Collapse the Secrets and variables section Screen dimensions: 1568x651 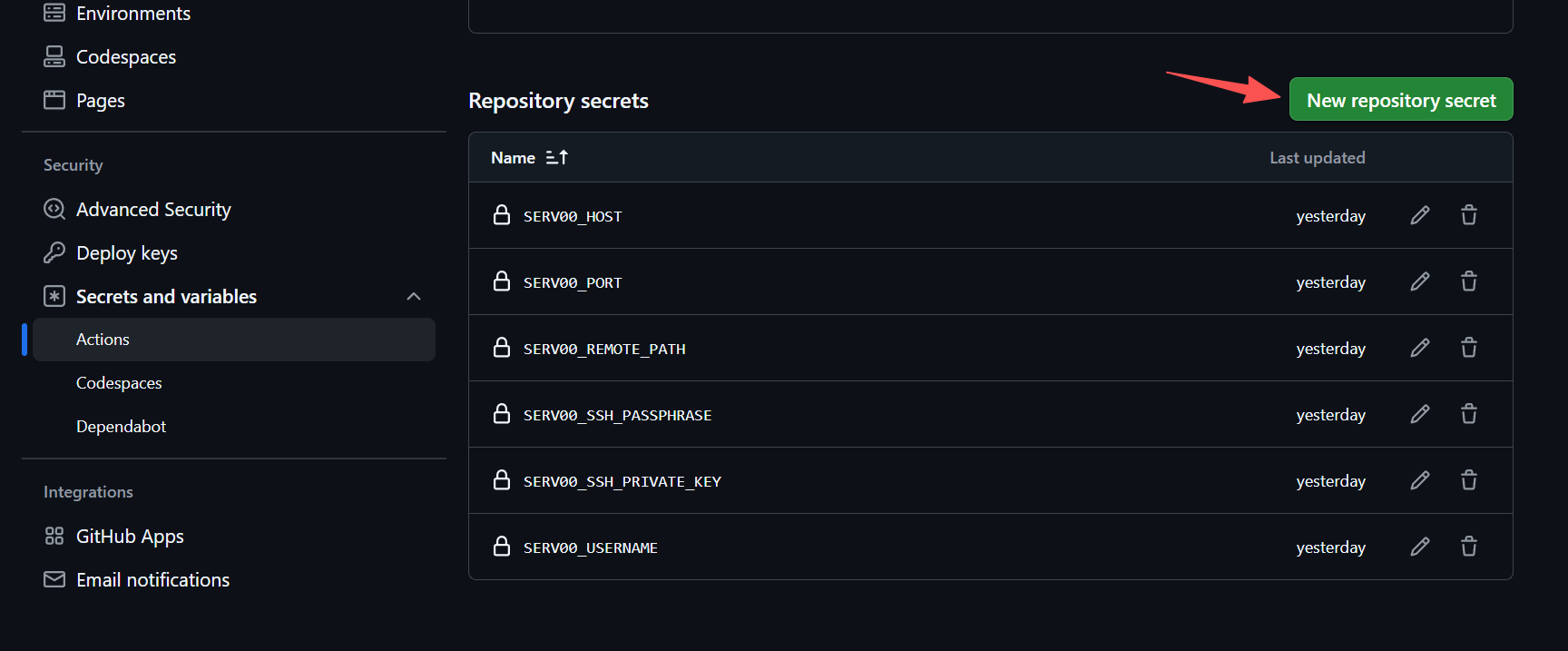pyautogui.click(x=414, y=296)
